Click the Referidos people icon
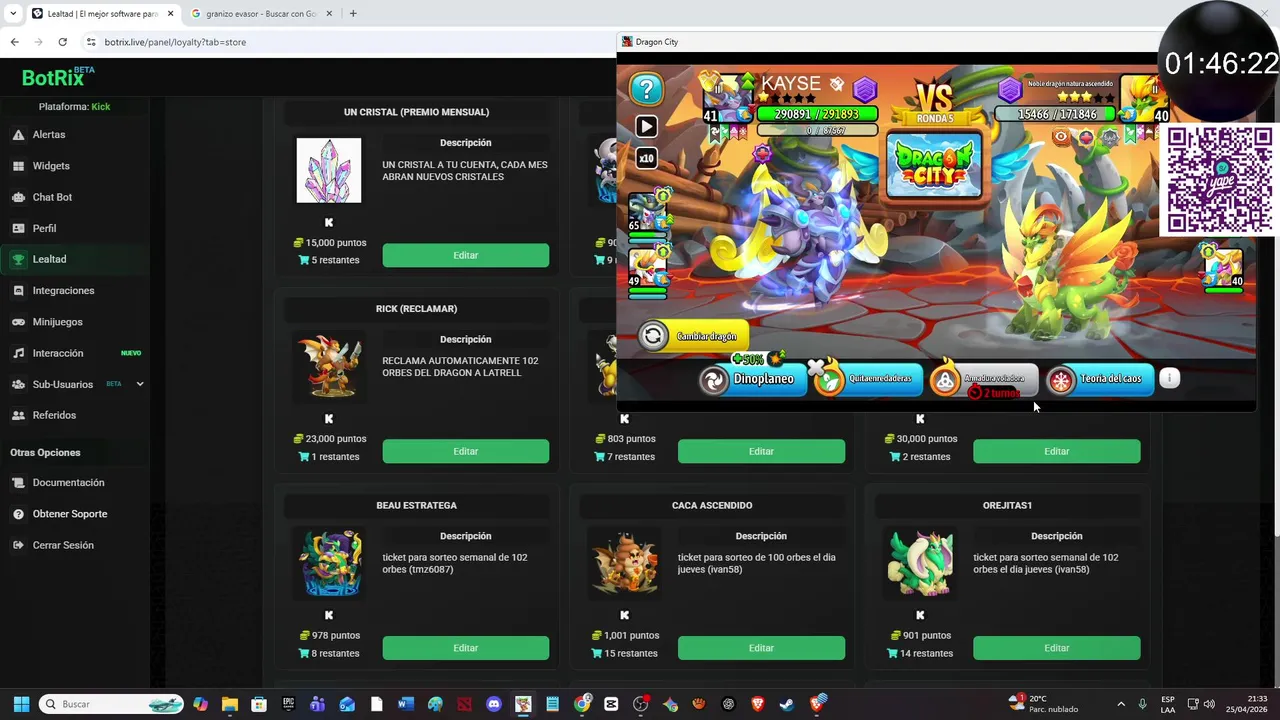This screenshot has width=1280, height=720. (x=18, y=415)
